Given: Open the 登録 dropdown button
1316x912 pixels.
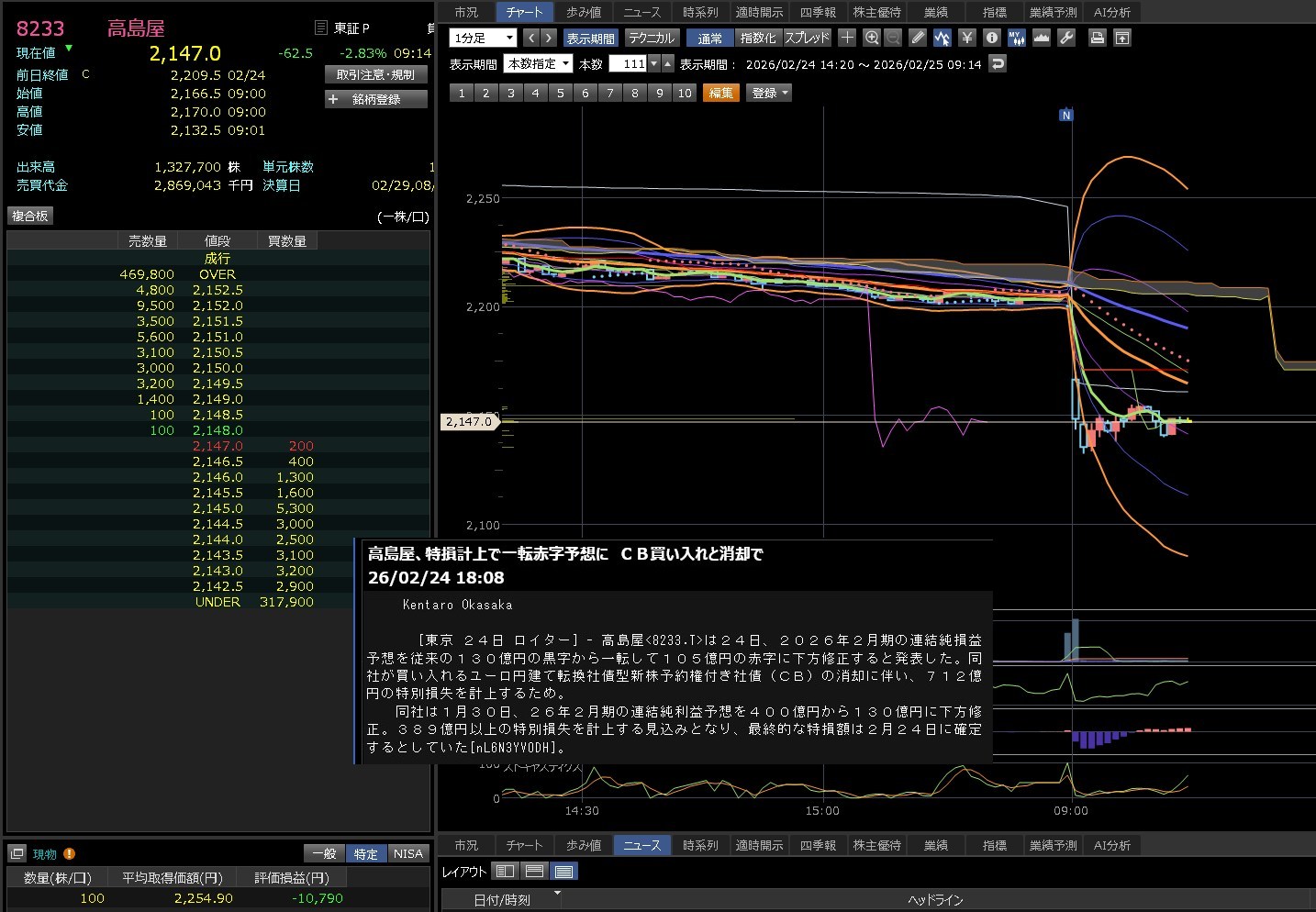Looking at the screenshot, I should 769,93.
